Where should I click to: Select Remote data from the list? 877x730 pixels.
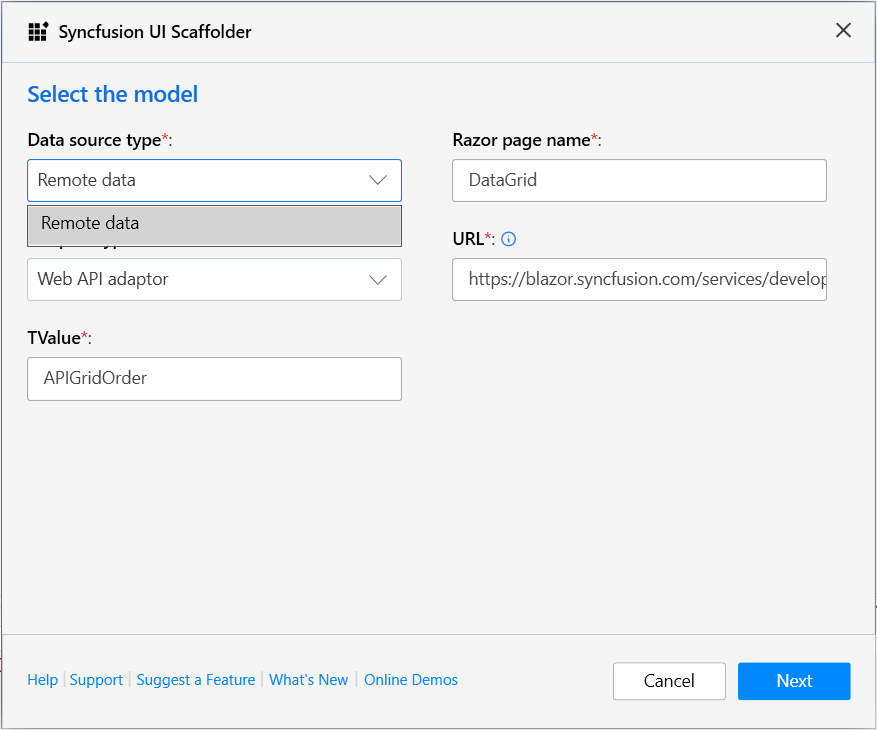coord(214,222)
